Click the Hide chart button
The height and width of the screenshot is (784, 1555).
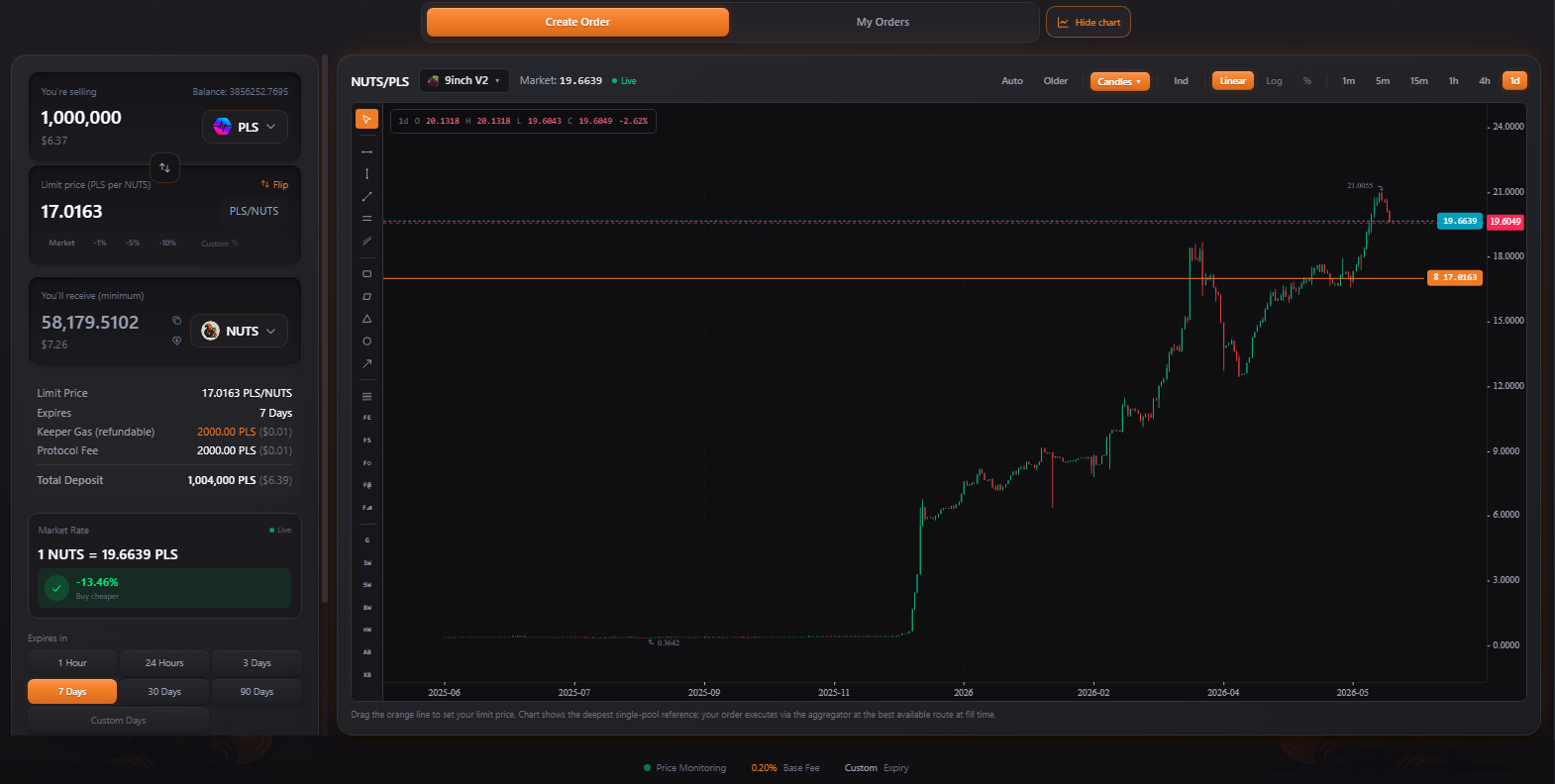coord(1088,22)
